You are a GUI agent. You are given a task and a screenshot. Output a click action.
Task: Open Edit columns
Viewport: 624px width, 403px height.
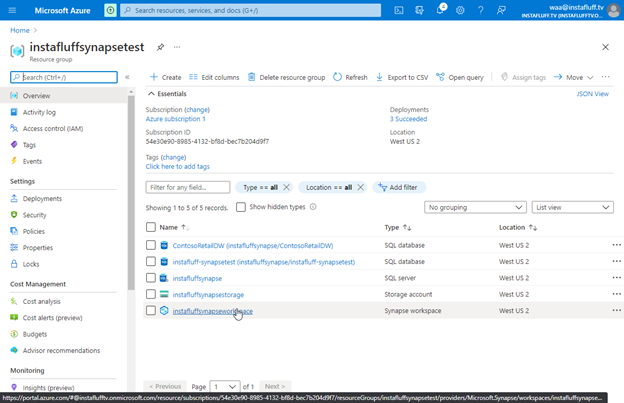214,77
